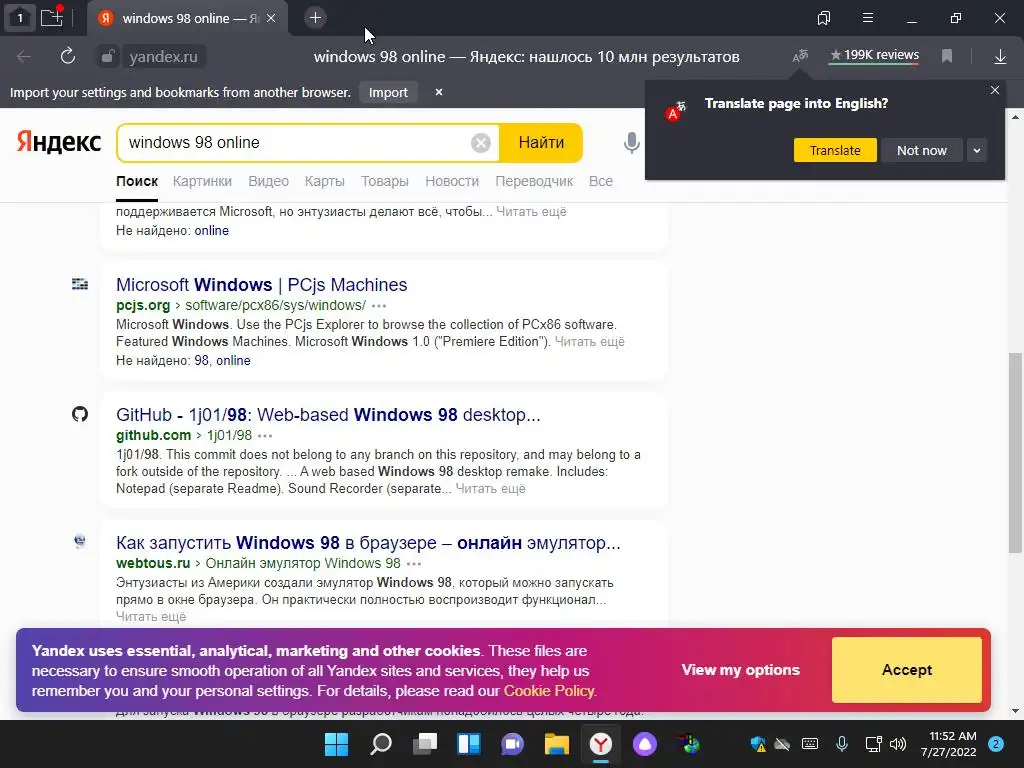Open the Переводчик tab
The image size is (1024, 768).
point(534,182)
